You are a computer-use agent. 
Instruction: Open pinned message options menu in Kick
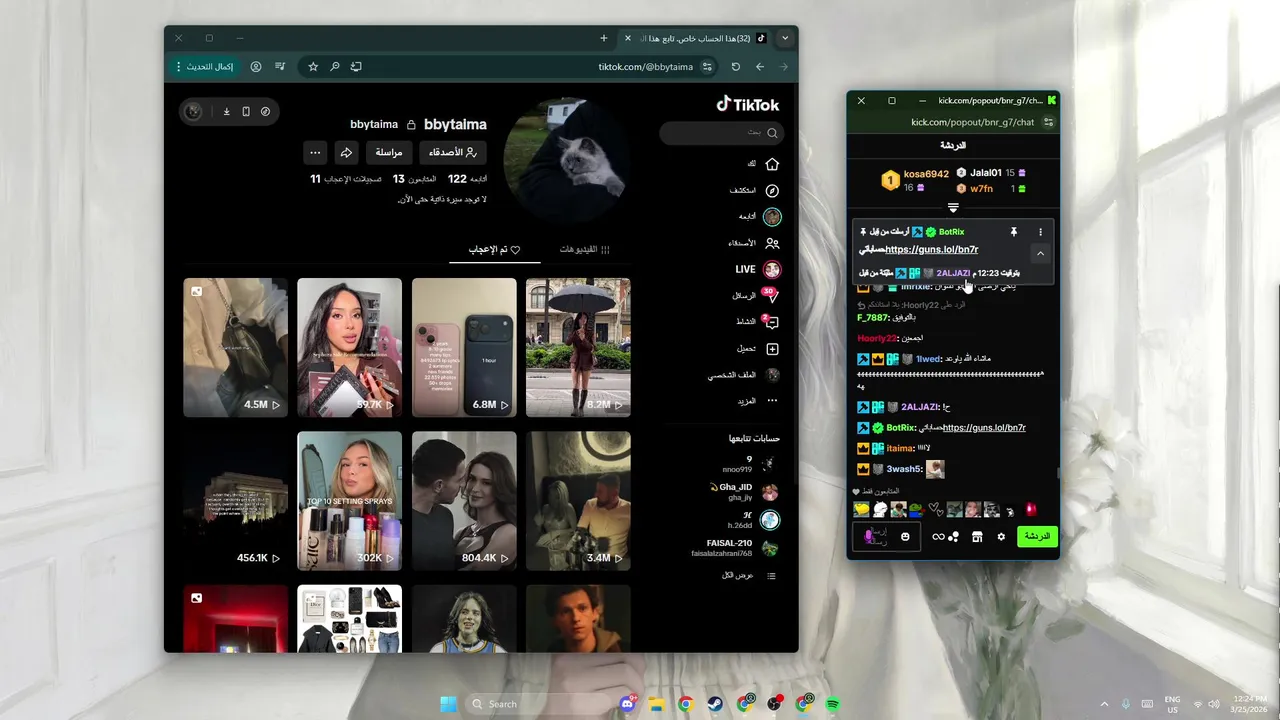[1040, 232]
